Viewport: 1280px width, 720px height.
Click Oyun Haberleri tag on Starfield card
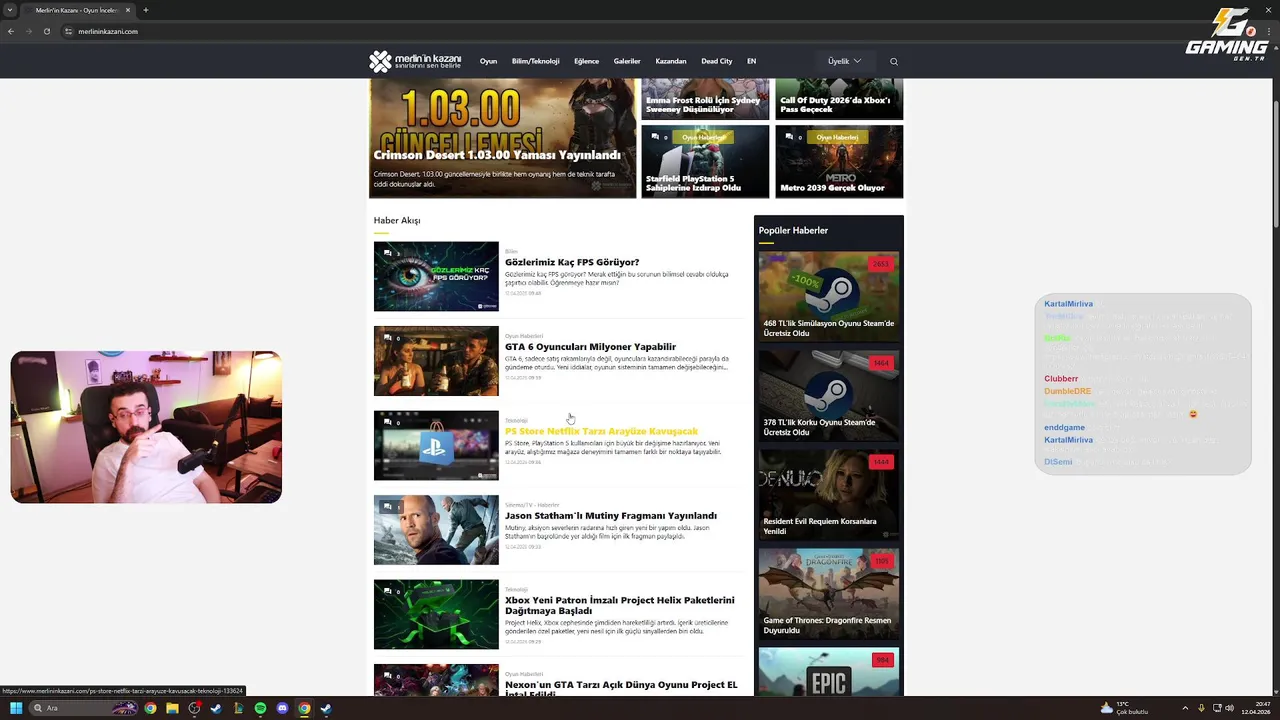point(704,137)
